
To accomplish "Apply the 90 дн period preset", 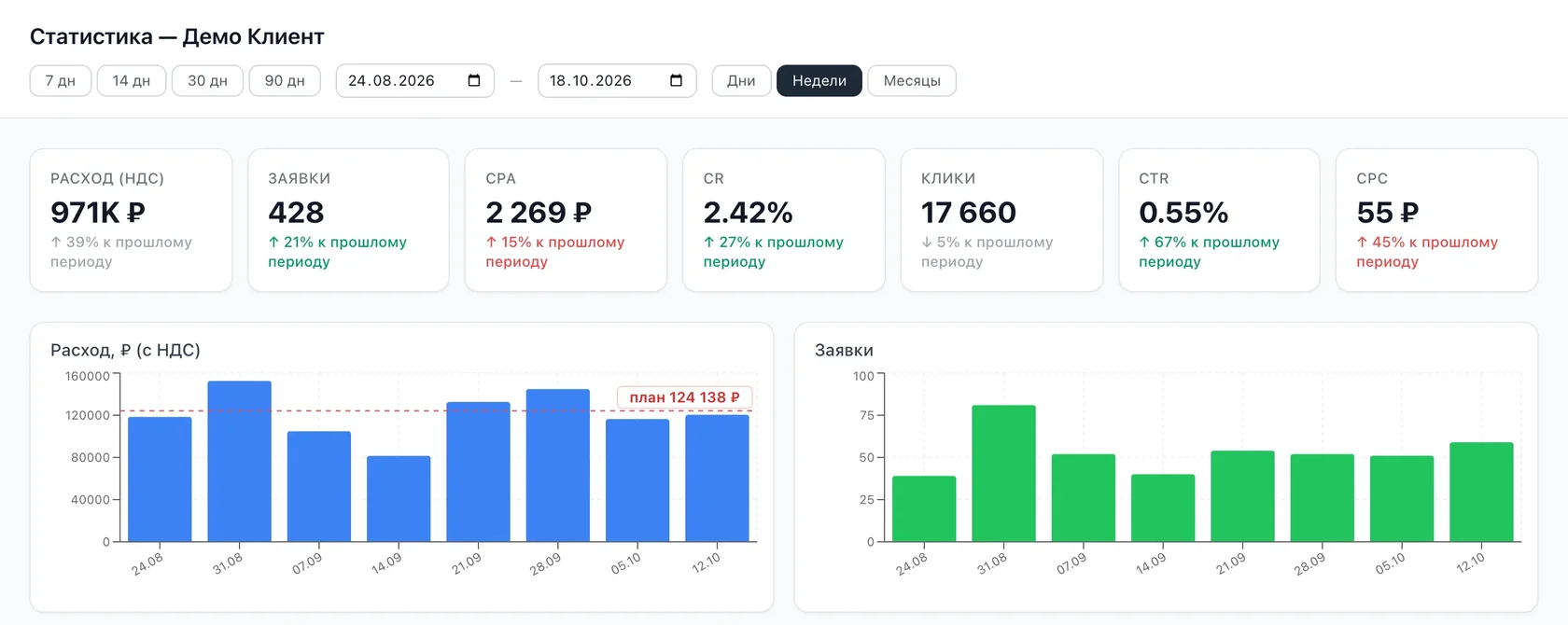I will point(285,80).
